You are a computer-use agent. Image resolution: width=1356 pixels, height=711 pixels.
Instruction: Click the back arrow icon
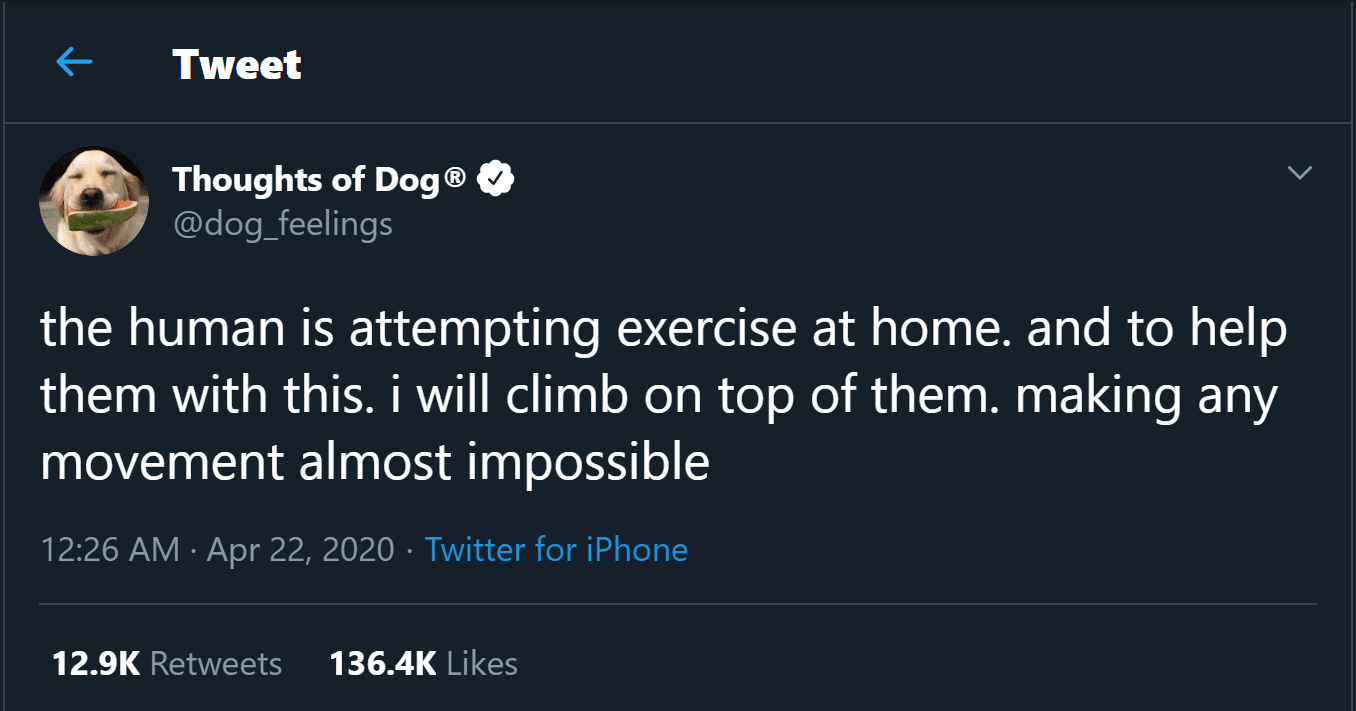(x=74, y=64)
